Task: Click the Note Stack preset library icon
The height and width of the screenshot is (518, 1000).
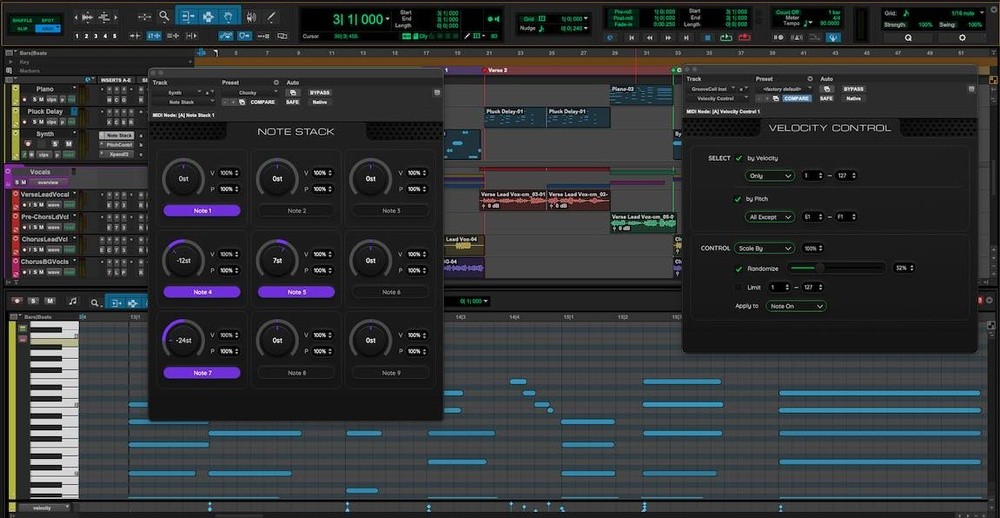Action: [276, 82]
